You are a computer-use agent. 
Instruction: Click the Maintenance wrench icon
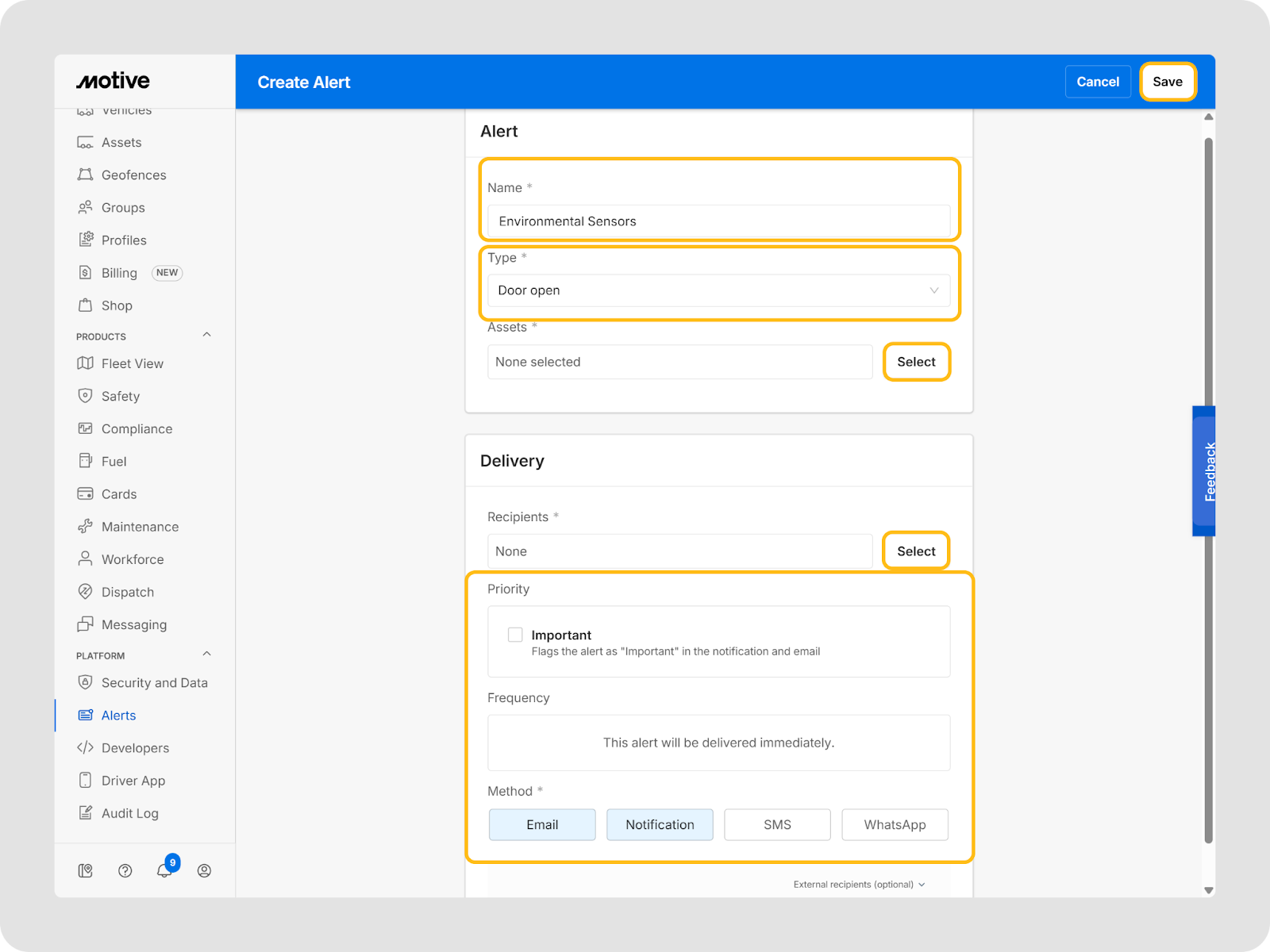coord(86,527)
